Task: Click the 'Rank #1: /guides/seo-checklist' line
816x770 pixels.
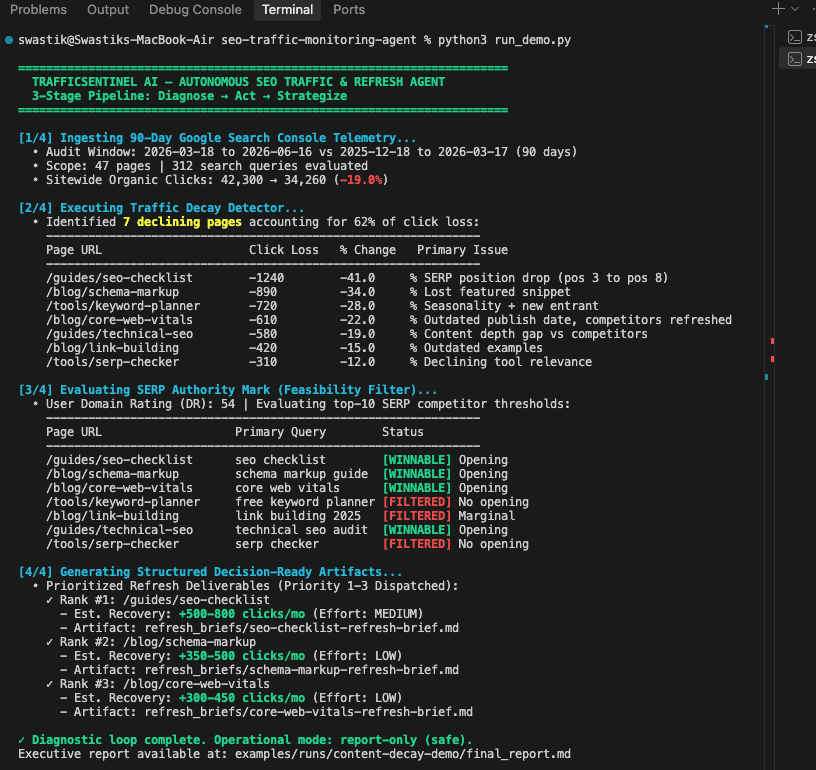Action: [164, 600]
